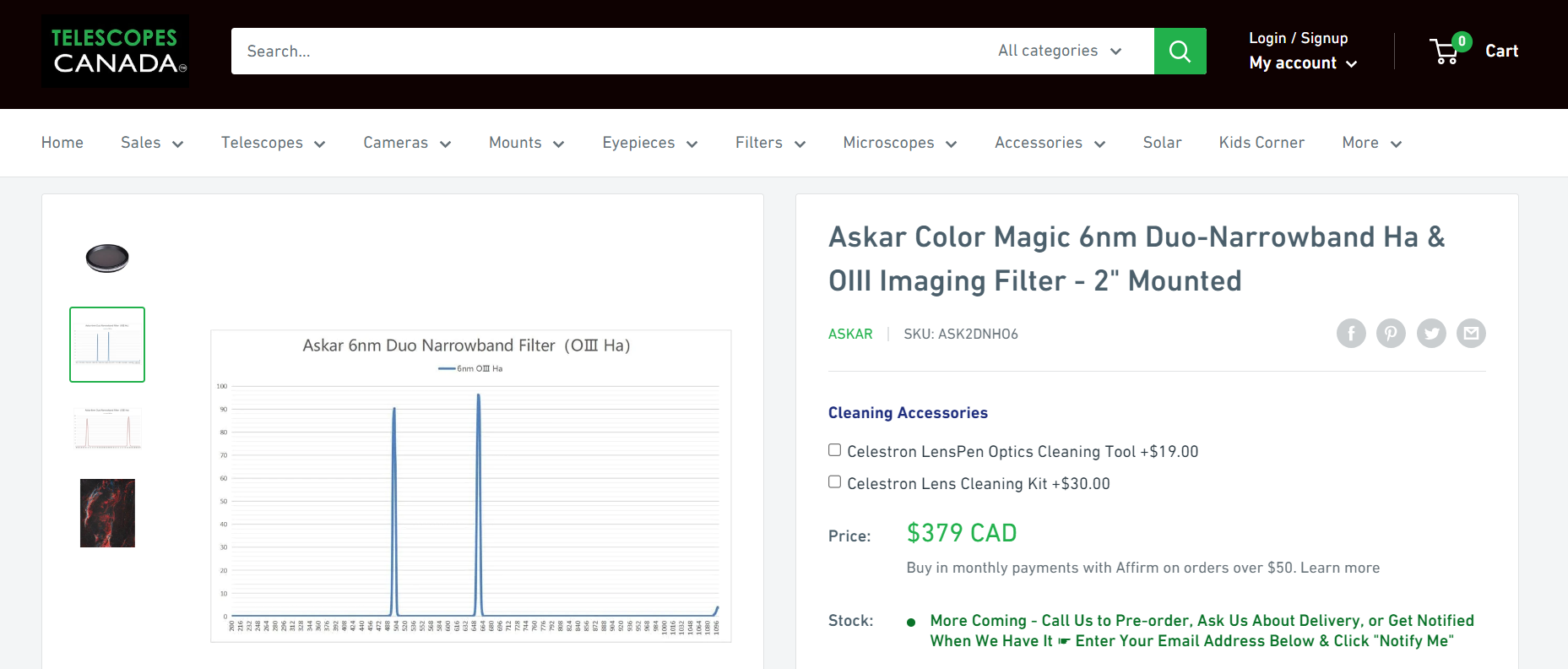Enable Celestron LensPen Optics Cleaning Tool option
Screen dimensions: 1568x669
click(835, 450)
